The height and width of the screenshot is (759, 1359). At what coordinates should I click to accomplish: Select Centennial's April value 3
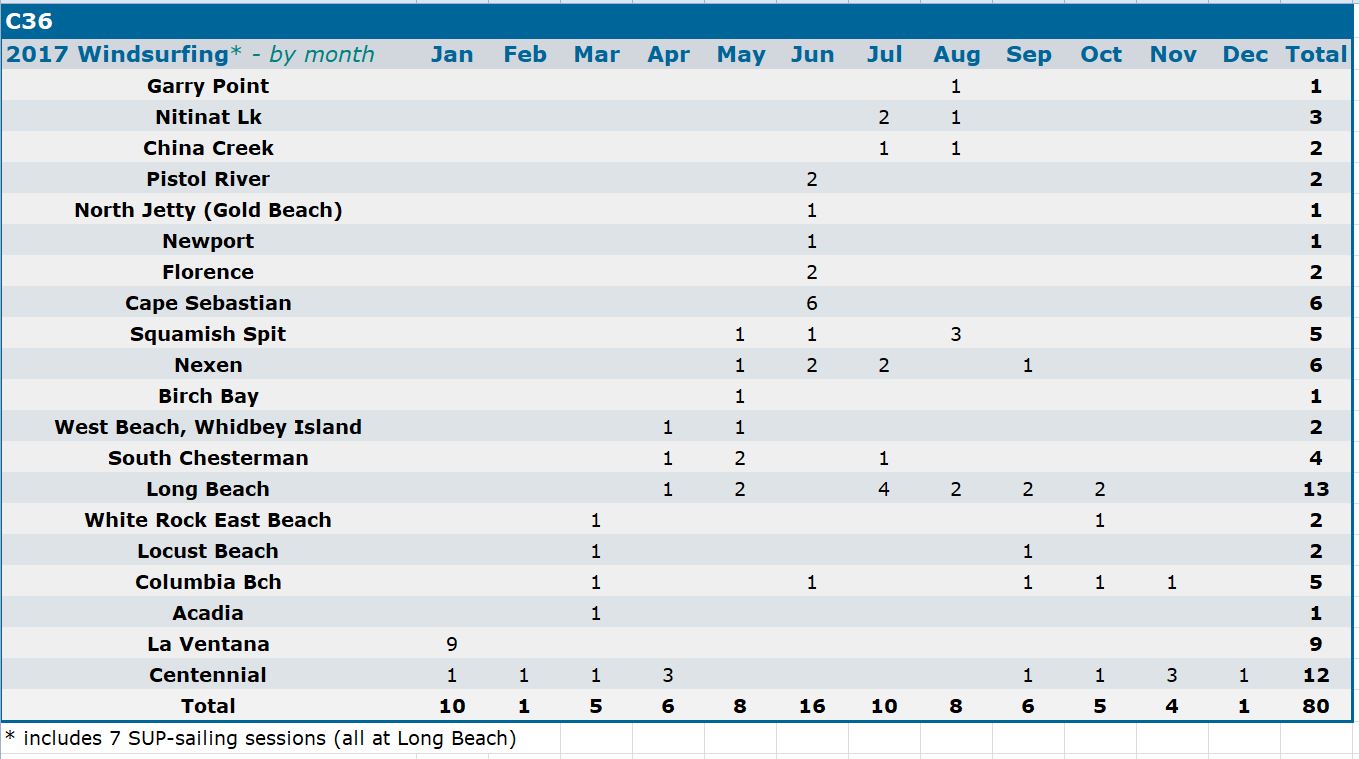click(668, 675)
